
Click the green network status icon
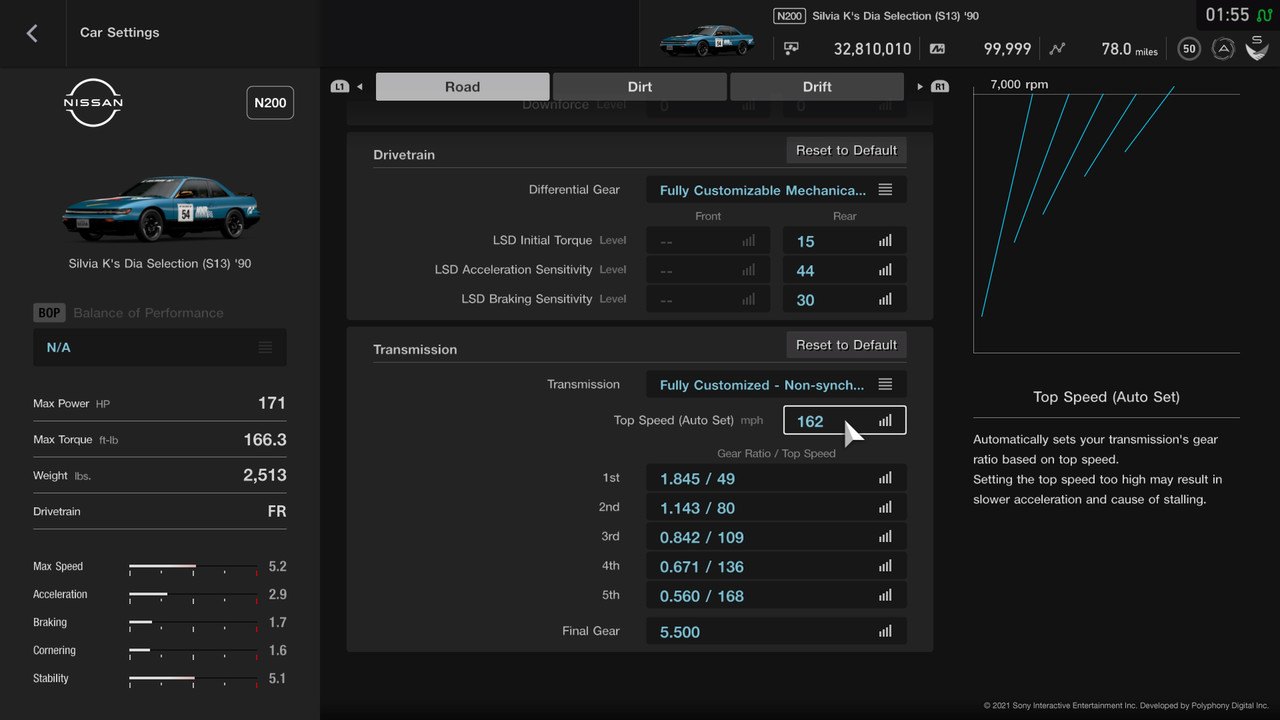(x=1264, y=15)
